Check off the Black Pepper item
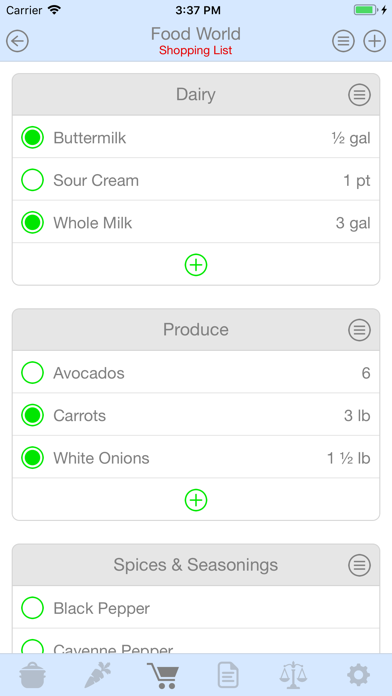The image size is (392, 696). (32, 608)
